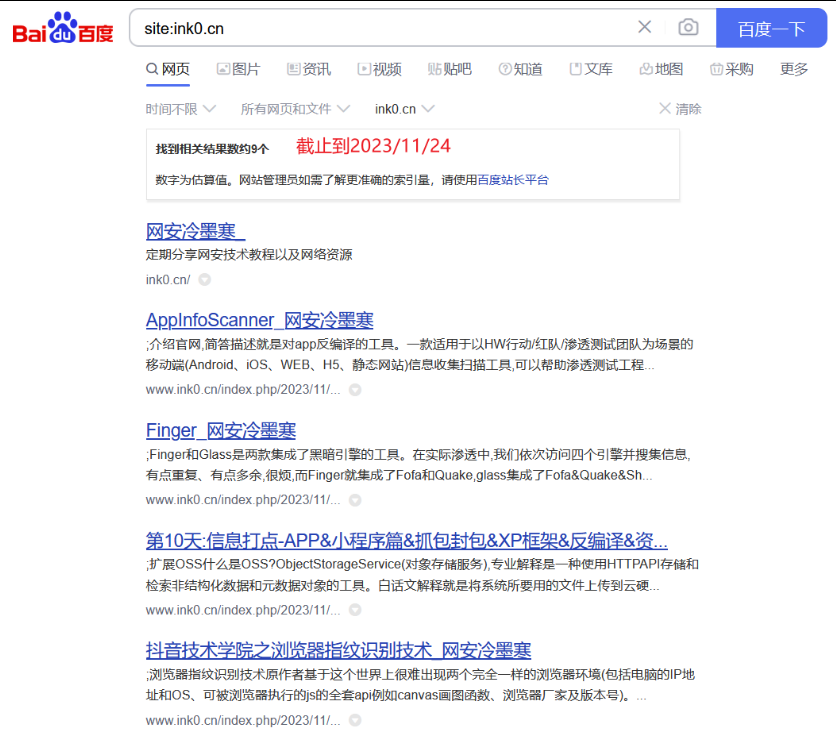This screenshot has width=836, height=738.
Task: Open the options arrow next to the ink0.cn/ URL
Action: [204, 280]
